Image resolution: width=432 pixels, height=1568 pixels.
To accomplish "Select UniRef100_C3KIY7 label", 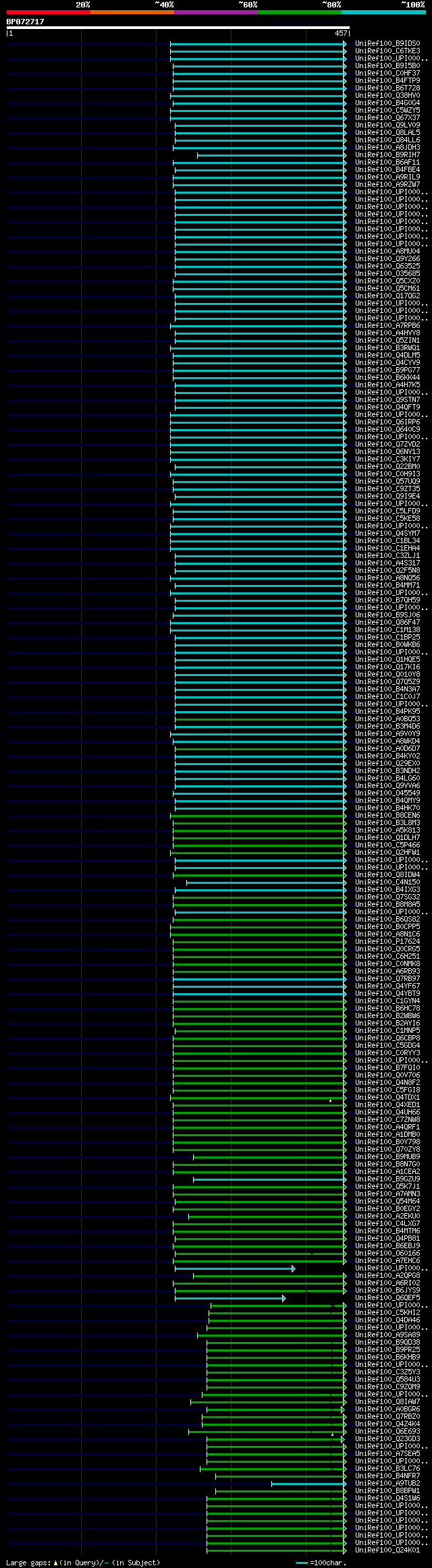I will tap(387, 459).
